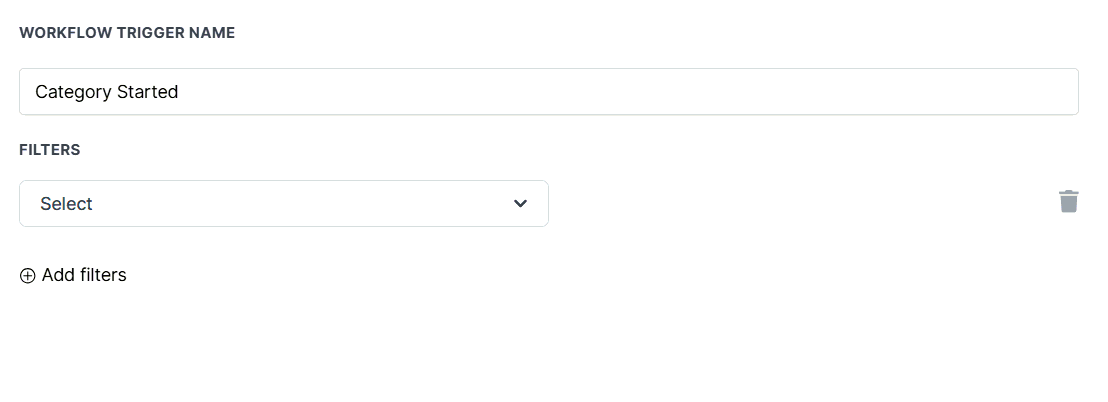1108x402 pixels.
Task: Select the word "Started" in the trigger name
Action: [x=147, y=92]
